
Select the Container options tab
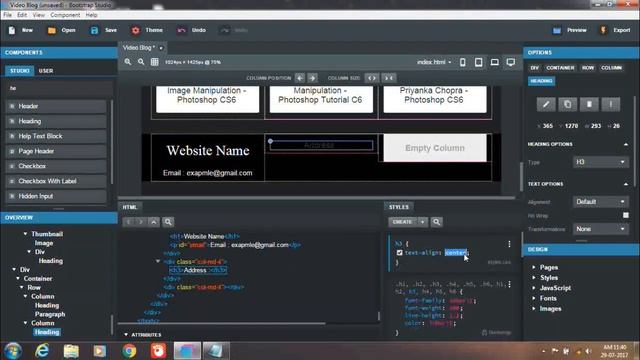tap(560, 68)
